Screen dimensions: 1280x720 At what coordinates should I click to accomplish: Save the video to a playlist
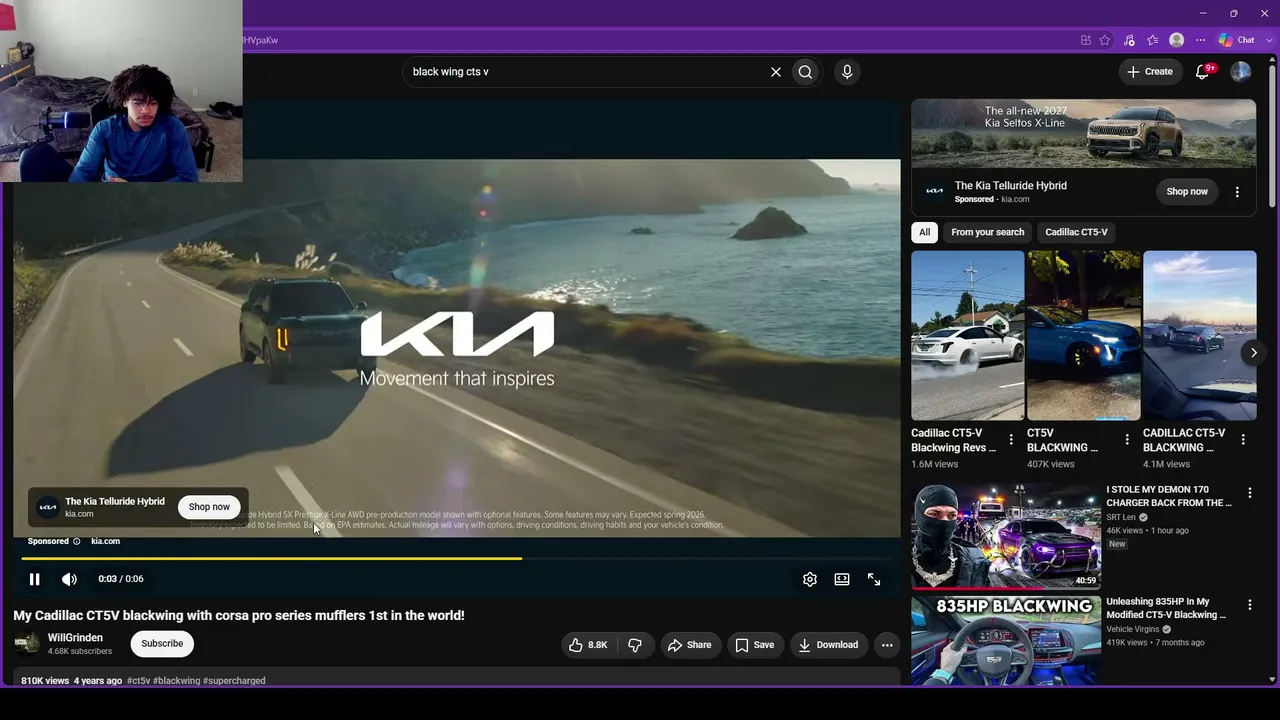755,645
